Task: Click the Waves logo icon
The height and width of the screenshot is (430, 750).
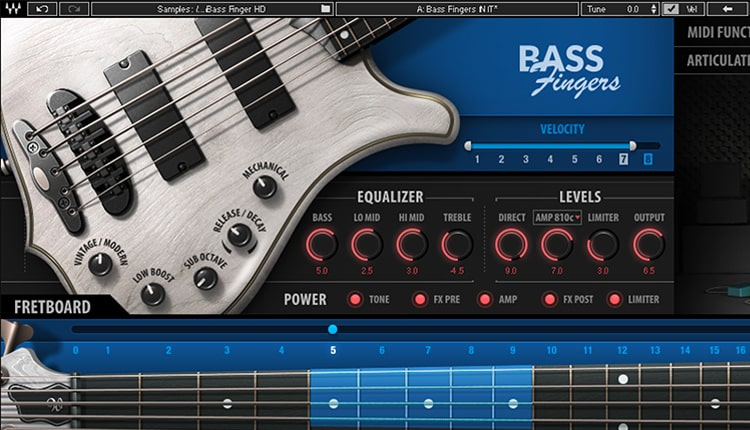Action: tap(10, 9)
